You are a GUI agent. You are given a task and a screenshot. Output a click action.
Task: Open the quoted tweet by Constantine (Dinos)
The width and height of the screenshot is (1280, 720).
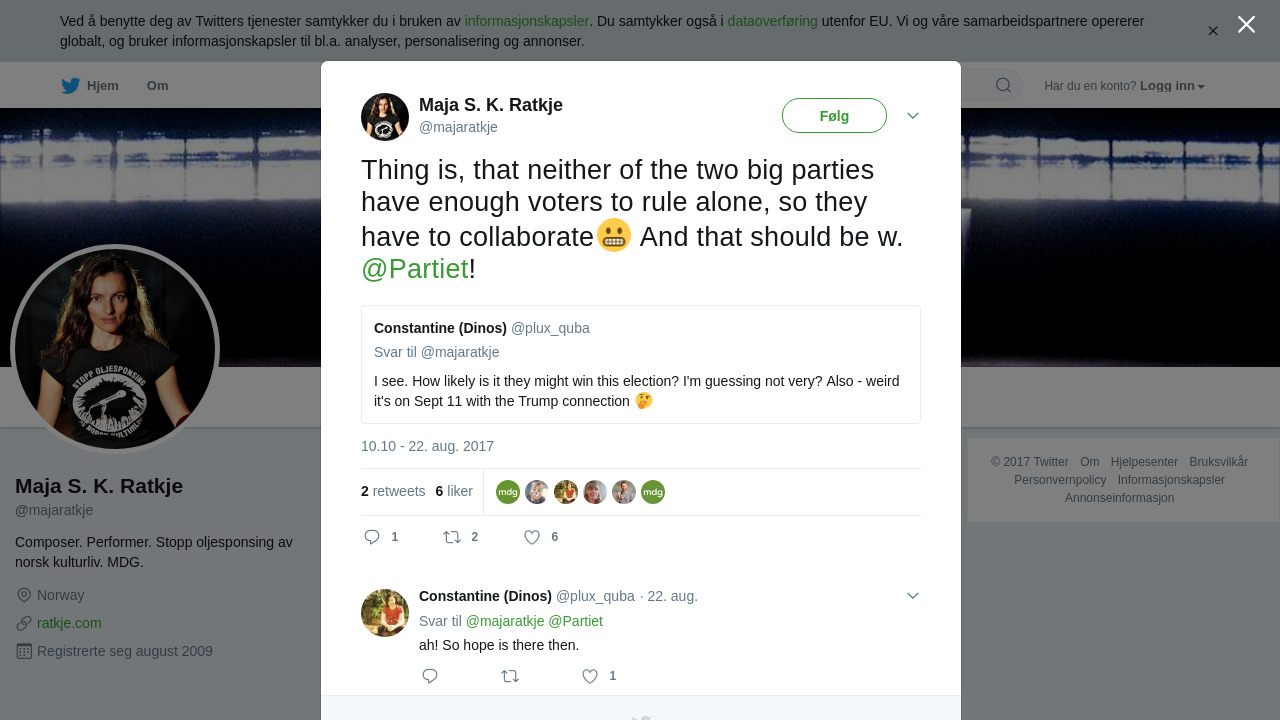[x=641, y=365]
